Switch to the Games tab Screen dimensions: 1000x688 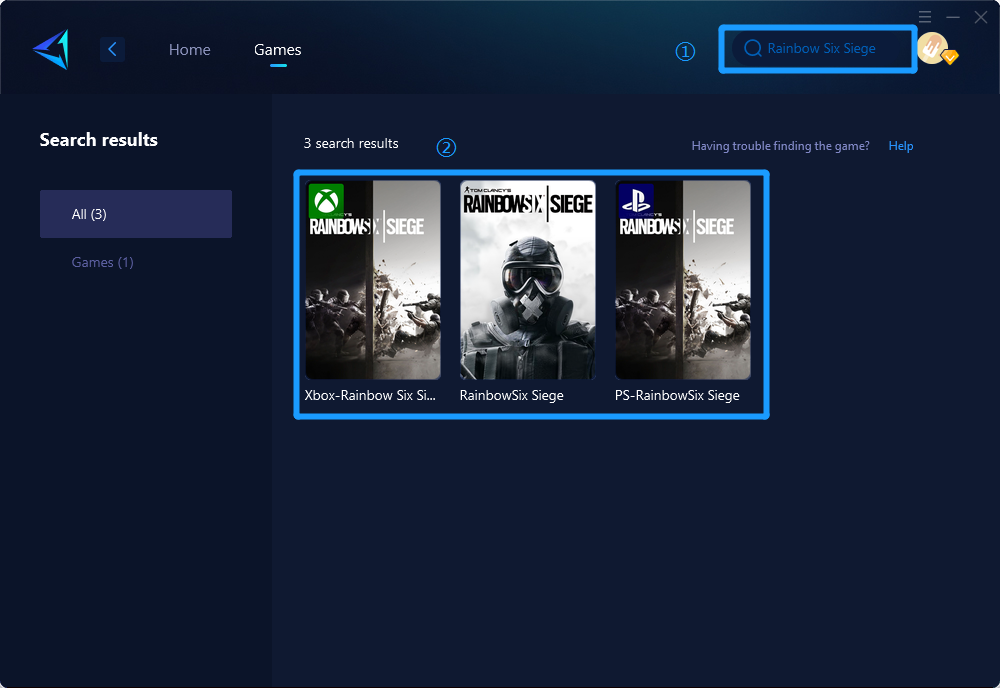point(277,50)
